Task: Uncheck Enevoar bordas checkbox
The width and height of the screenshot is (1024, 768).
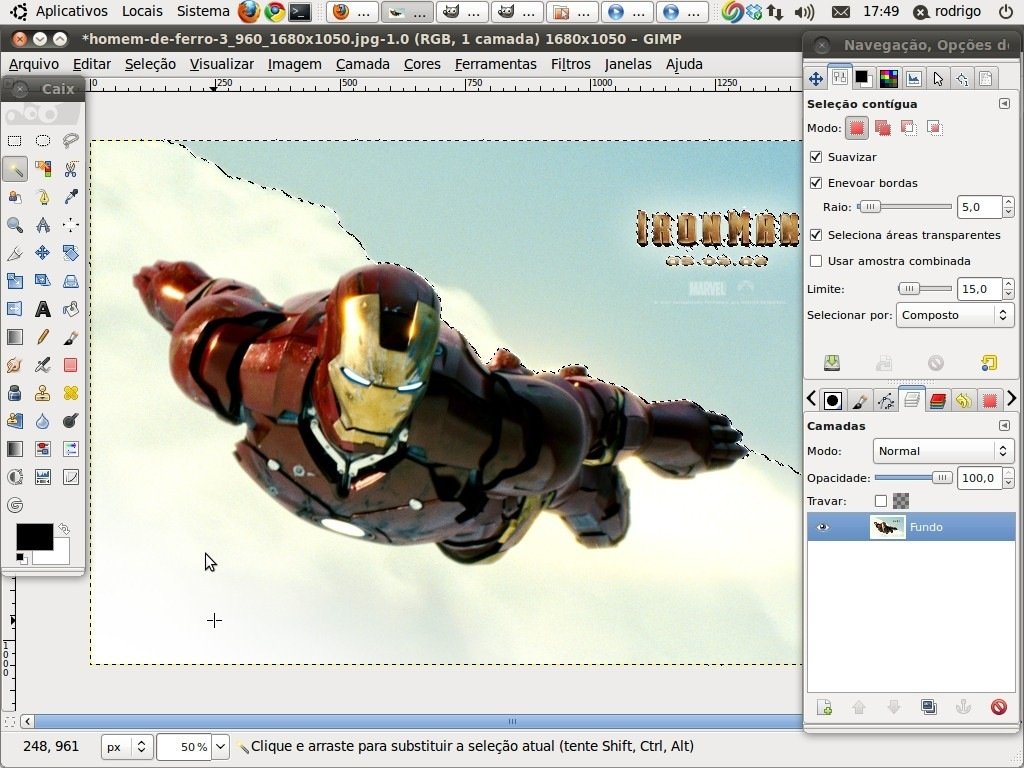Action: click(x=816, y=183)
